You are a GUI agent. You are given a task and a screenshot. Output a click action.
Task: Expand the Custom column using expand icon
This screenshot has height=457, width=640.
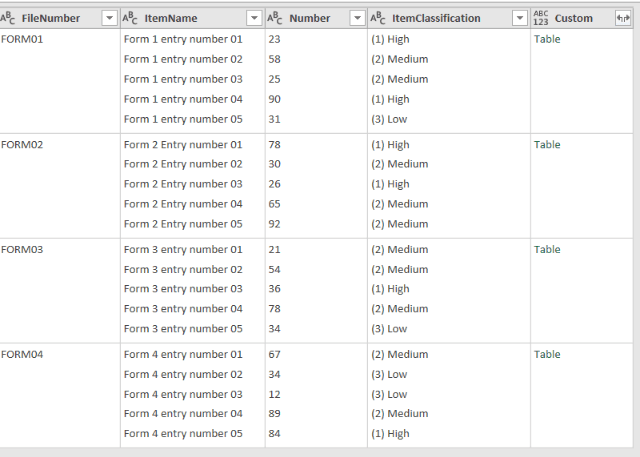click(x=623, y=18)
